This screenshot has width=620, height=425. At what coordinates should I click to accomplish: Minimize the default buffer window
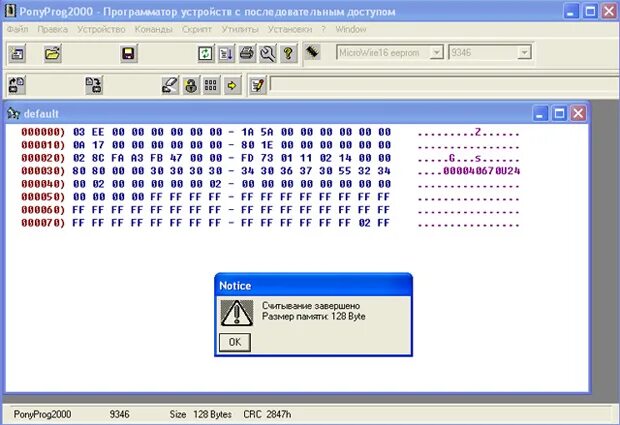(x=540, y=114)
